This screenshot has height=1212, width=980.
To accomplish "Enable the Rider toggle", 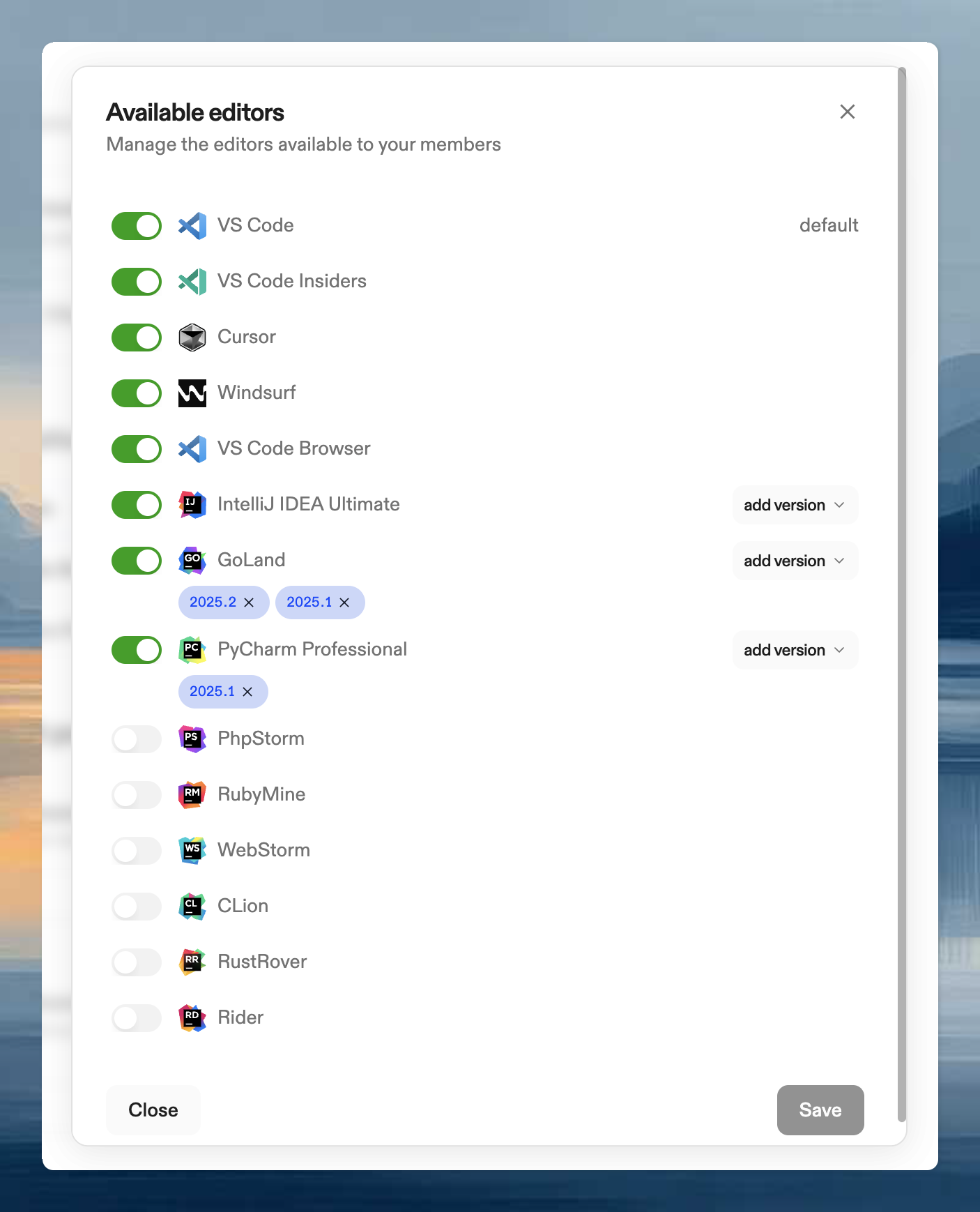I will tap(137, 1018).
